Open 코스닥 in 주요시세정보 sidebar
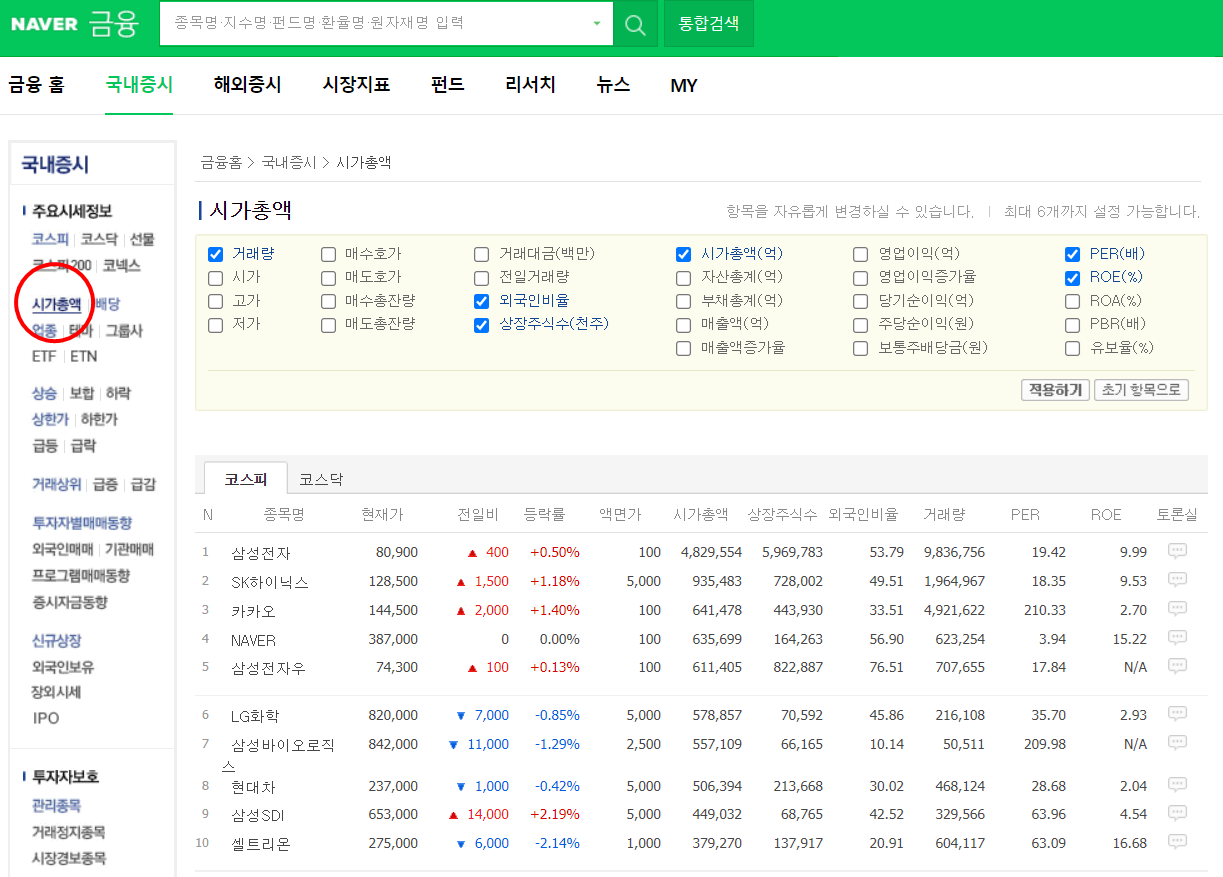 coord(99,240)
